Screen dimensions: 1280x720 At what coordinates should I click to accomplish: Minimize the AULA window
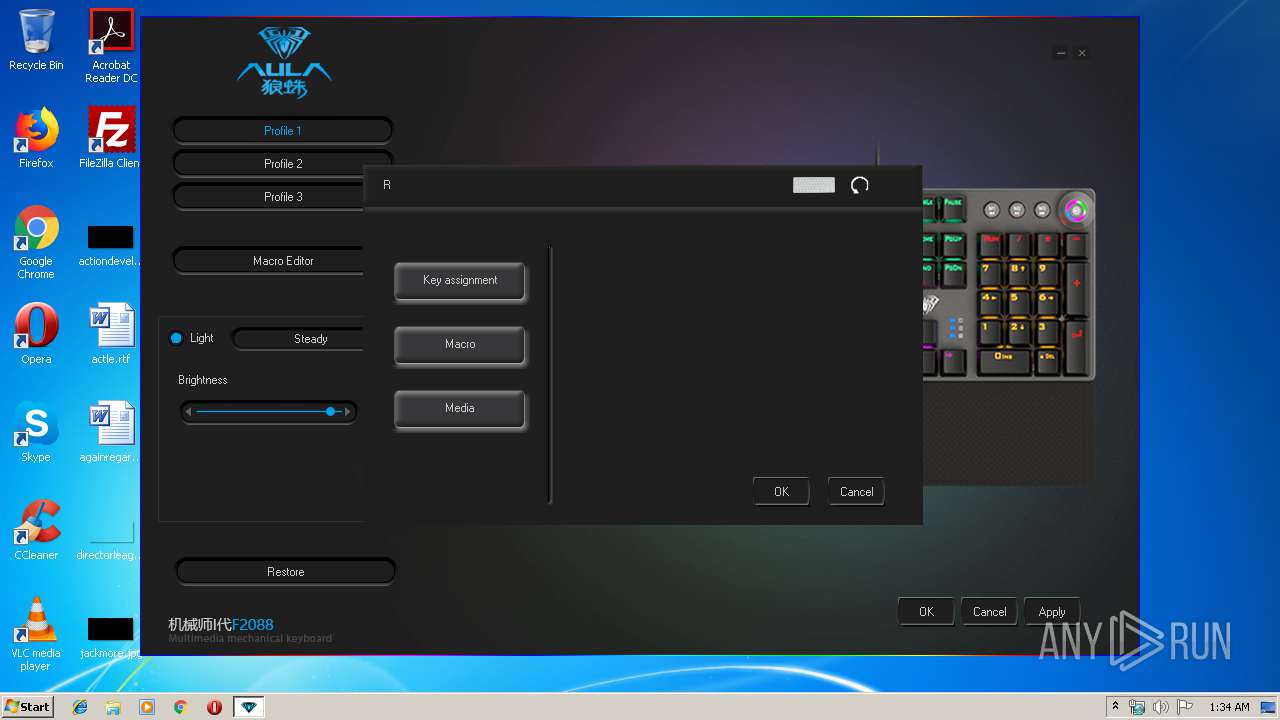pyautogui.click(x=1061, y=53)
